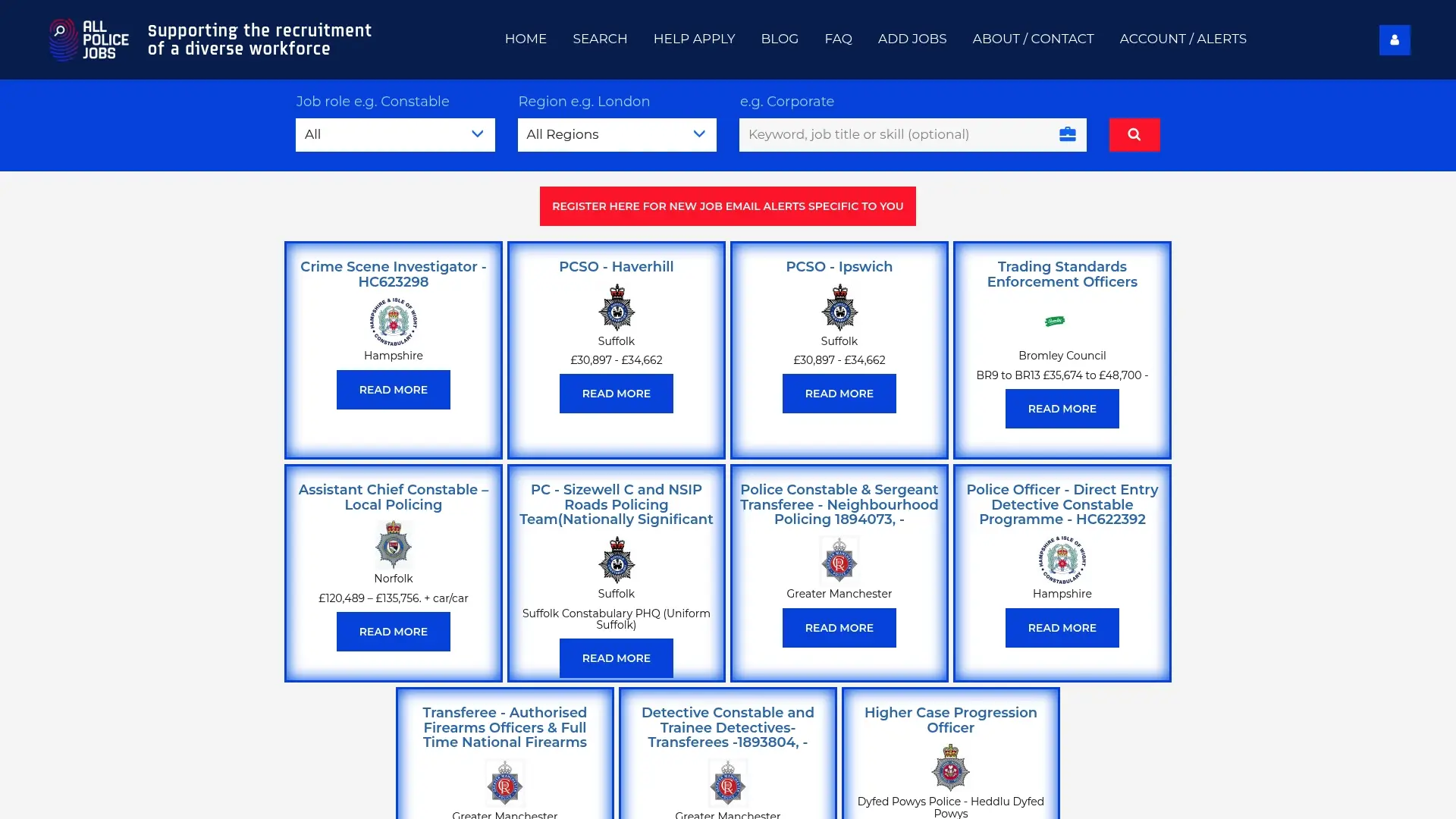Viewport: 1456px width, 819px height.
Task: Read more on Assistant Chief Constable Local Policing
Action: (394, 632)
